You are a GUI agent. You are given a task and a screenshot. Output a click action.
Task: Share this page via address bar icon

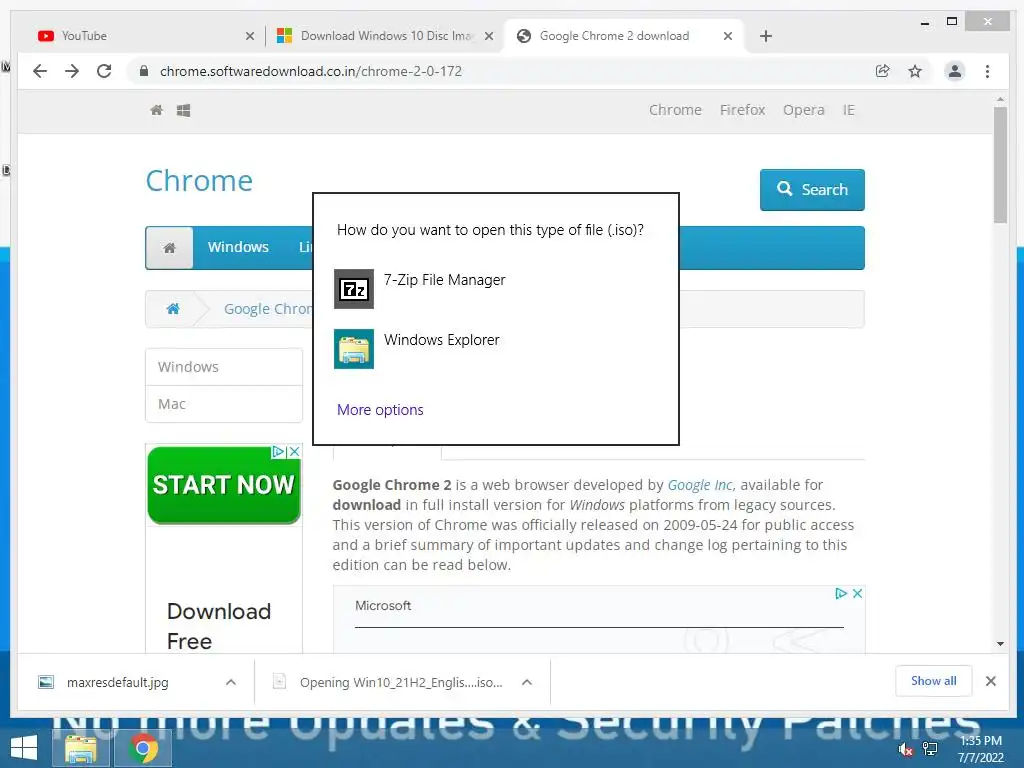point(882,71)
